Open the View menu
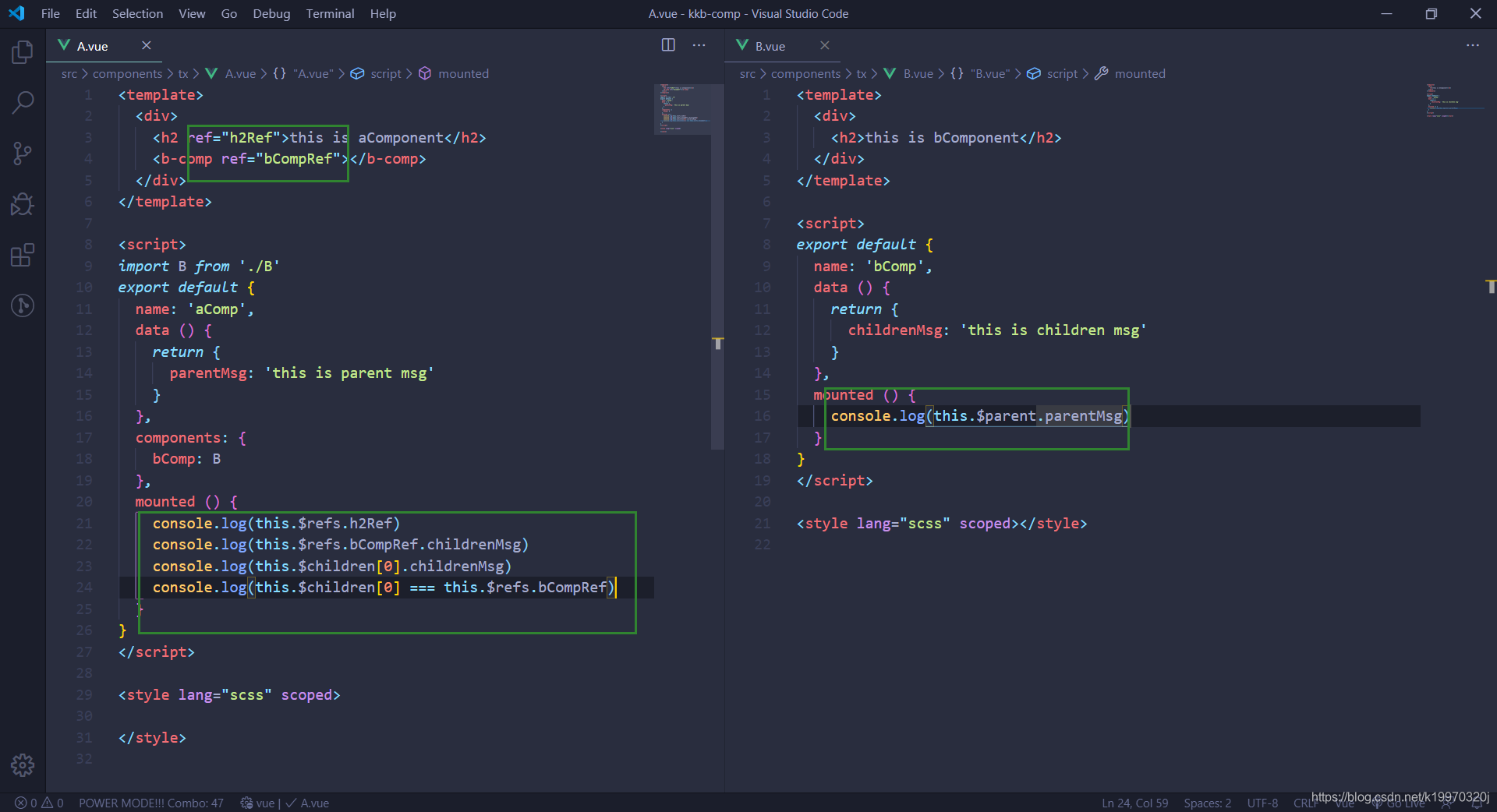 [x=192, y=13]
